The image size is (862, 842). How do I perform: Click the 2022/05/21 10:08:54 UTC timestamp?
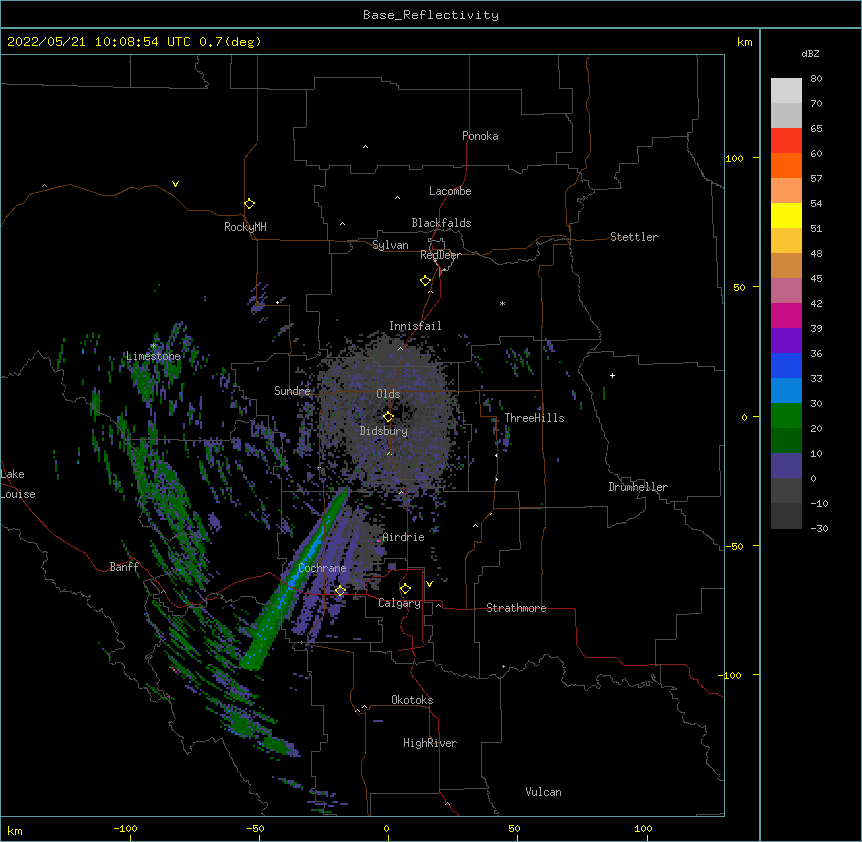coord(98,42)
